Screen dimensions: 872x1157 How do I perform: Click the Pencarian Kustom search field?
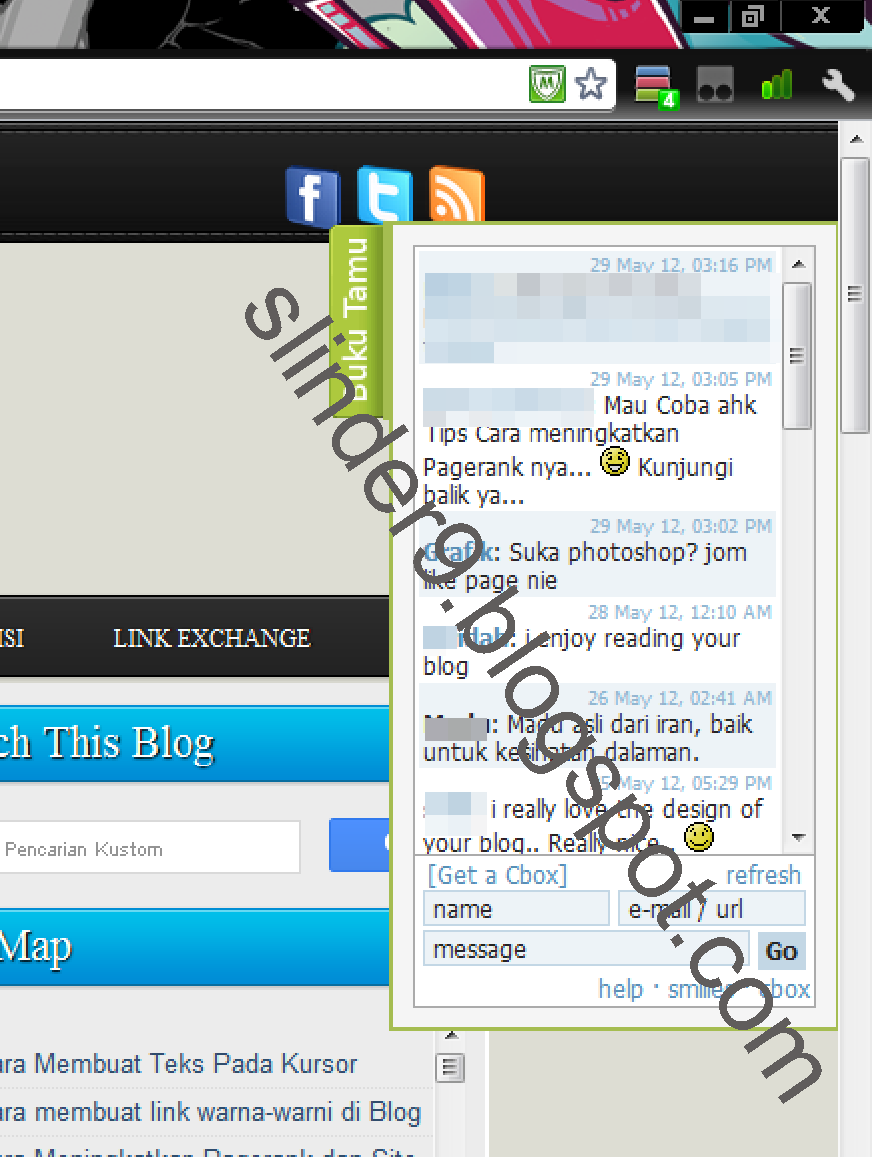point(150,847)
